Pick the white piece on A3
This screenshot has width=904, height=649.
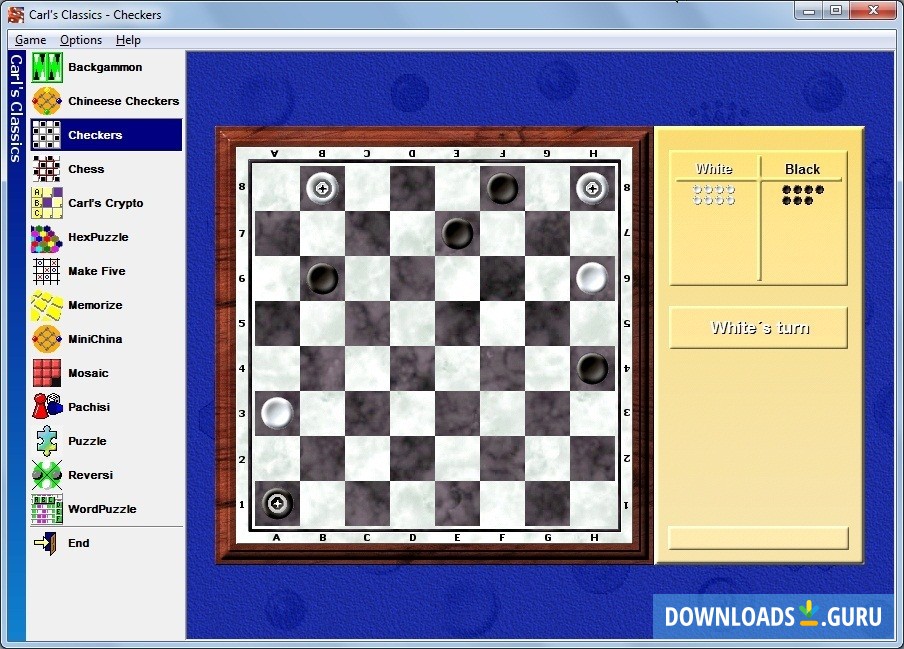coord(277,413)
